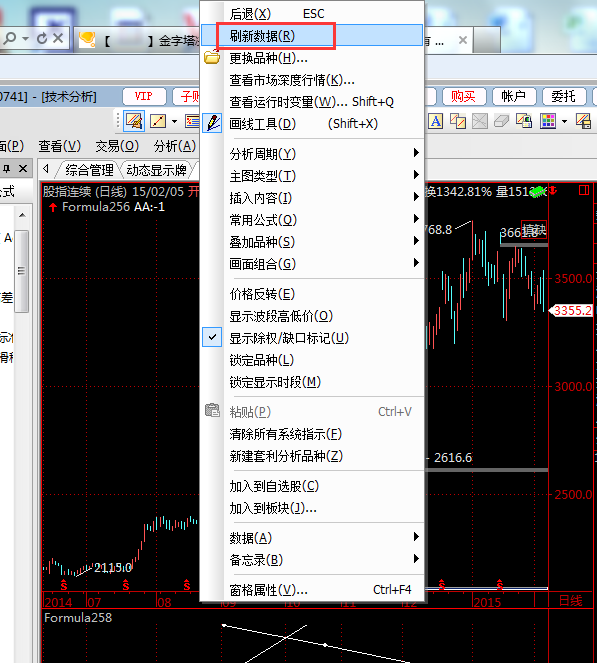The height and width of the screenshot is (663, 597).
Task: Open browser search dropdown arrow
Action: (25, 38)
